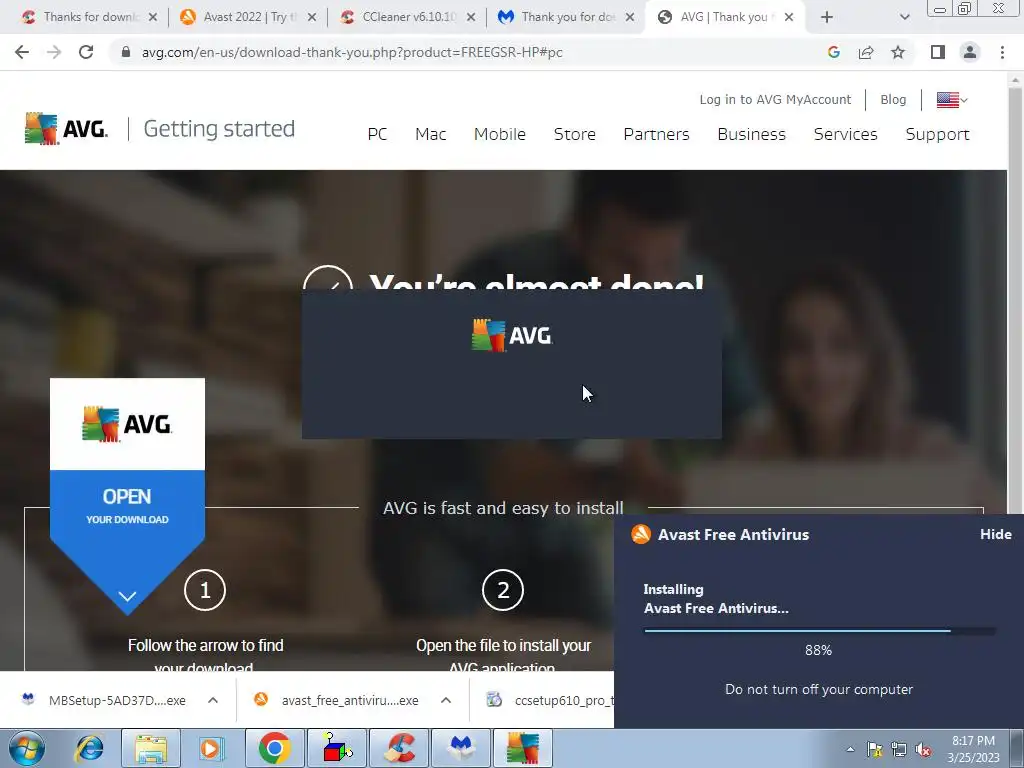Viewport: 1024px width, 768px height.
Task: Close the Avast 2022 tab
Action: click(x=312, y=17)
